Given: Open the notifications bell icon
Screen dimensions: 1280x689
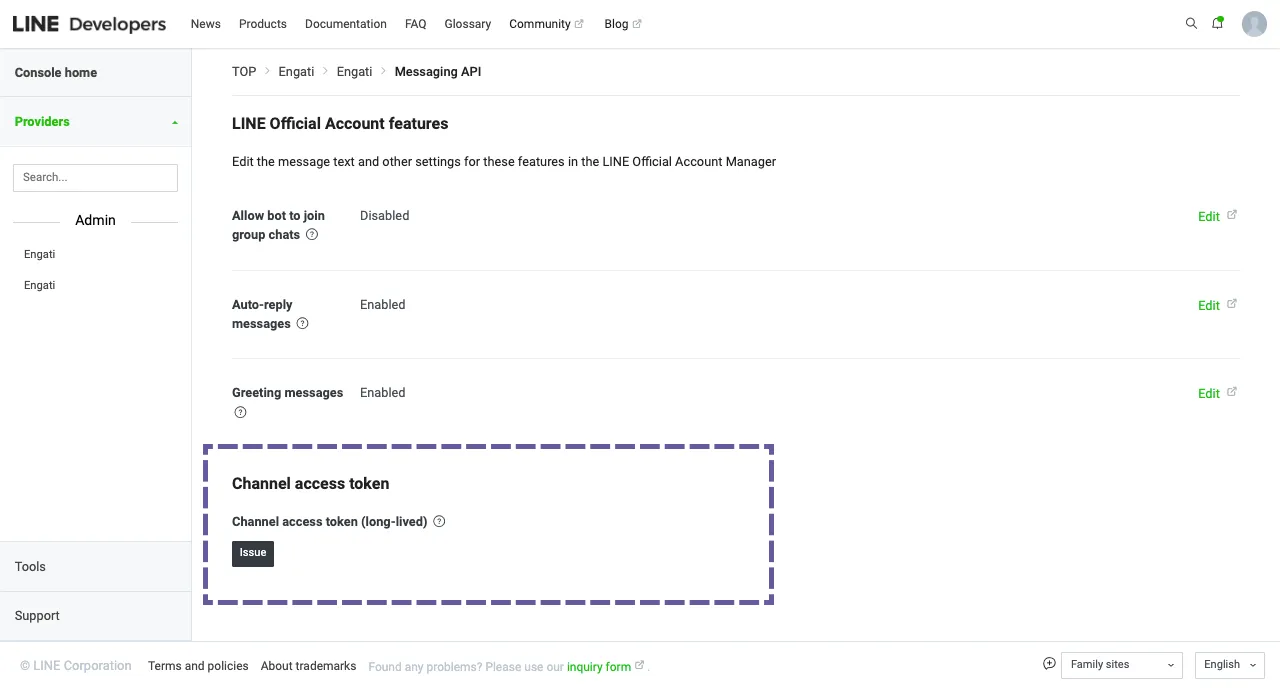Looking at the screenshot, I should click(x=1217, y=23).
